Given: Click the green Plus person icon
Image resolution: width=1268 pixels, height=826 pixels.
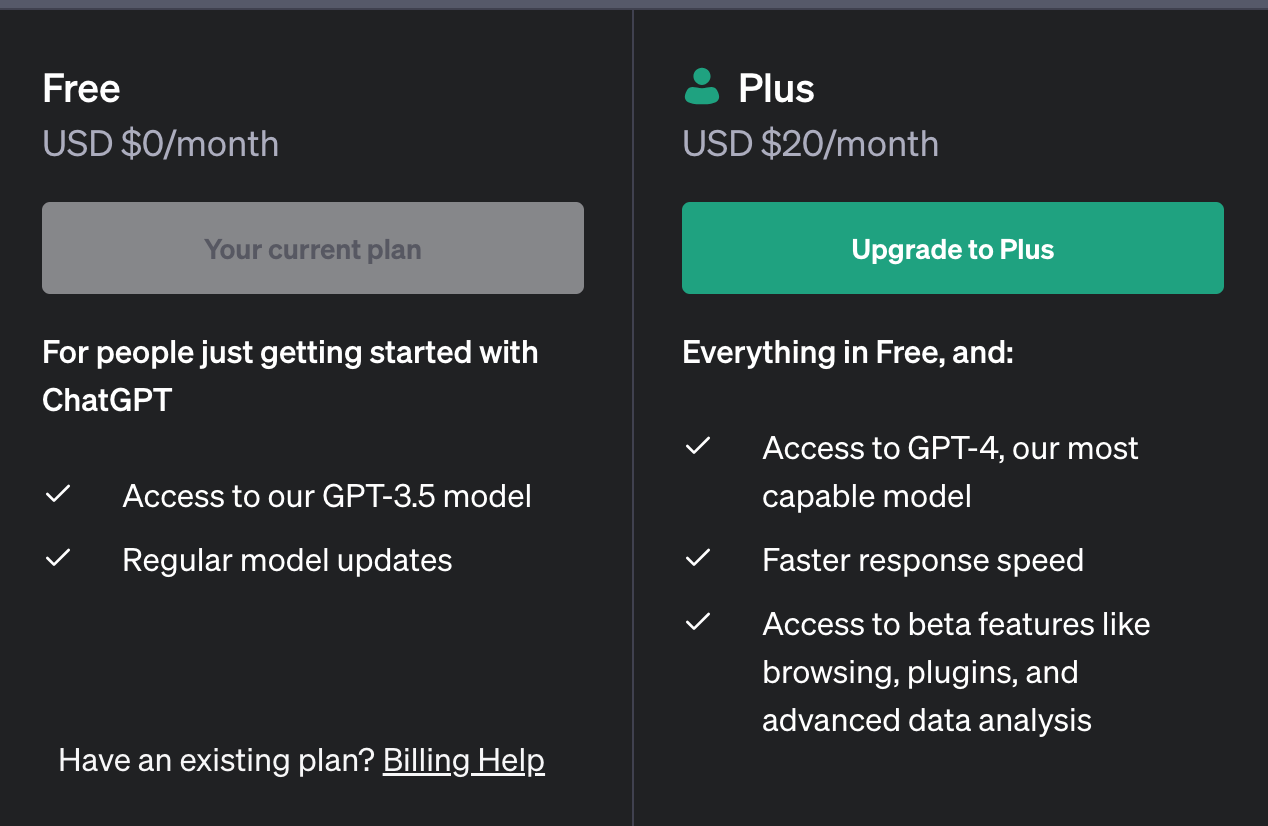Looking at the screenshot, I should (x=702, y=87).
